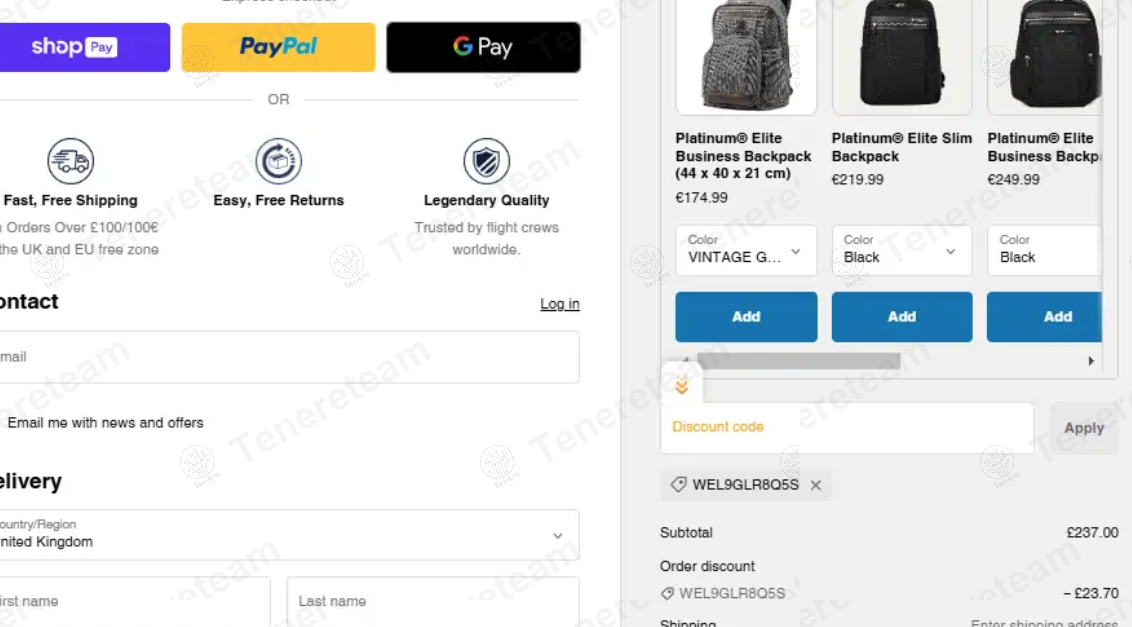Apply the discount code
Screen dimensions: 1132x627
pos(1083,428)
